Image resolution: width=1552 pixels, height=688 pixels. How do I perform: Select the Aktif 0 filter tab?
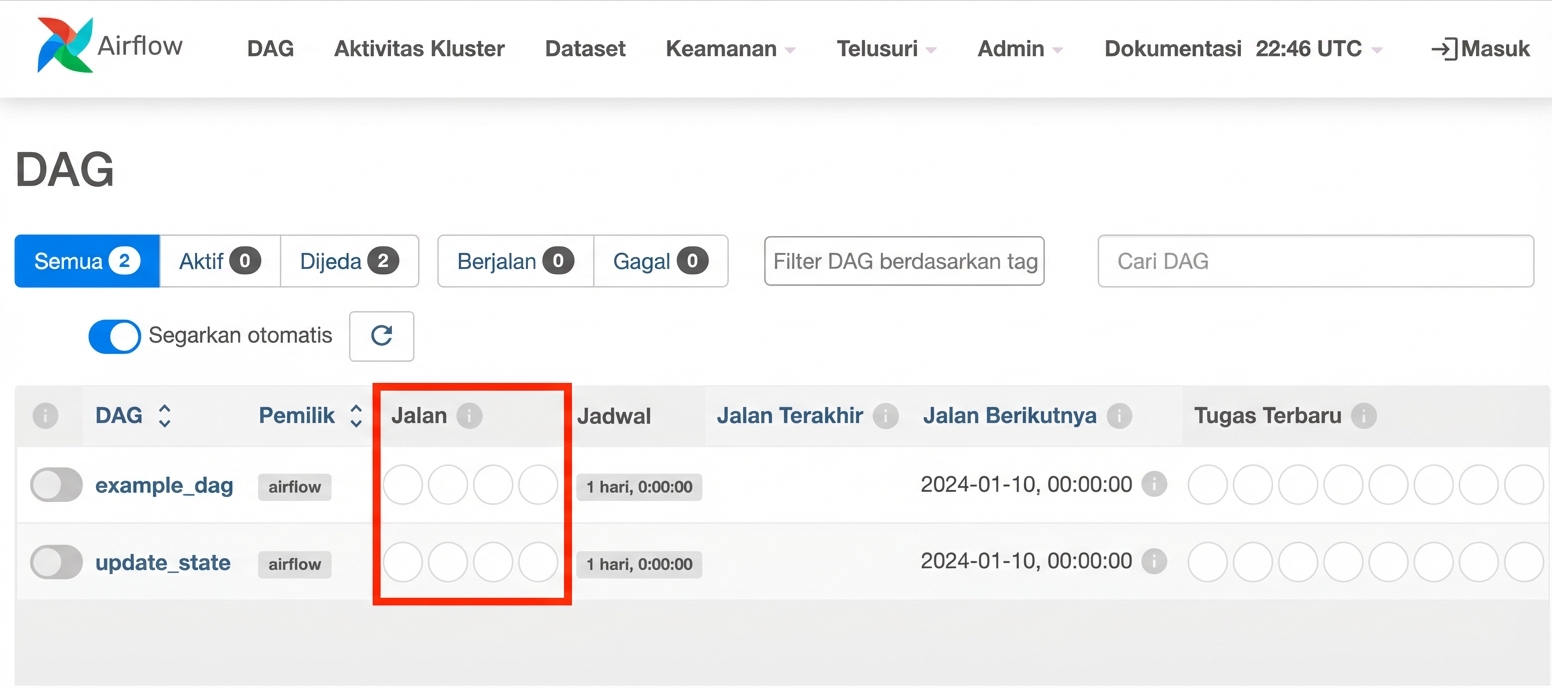pyautogui.click(x=220, y=261)
